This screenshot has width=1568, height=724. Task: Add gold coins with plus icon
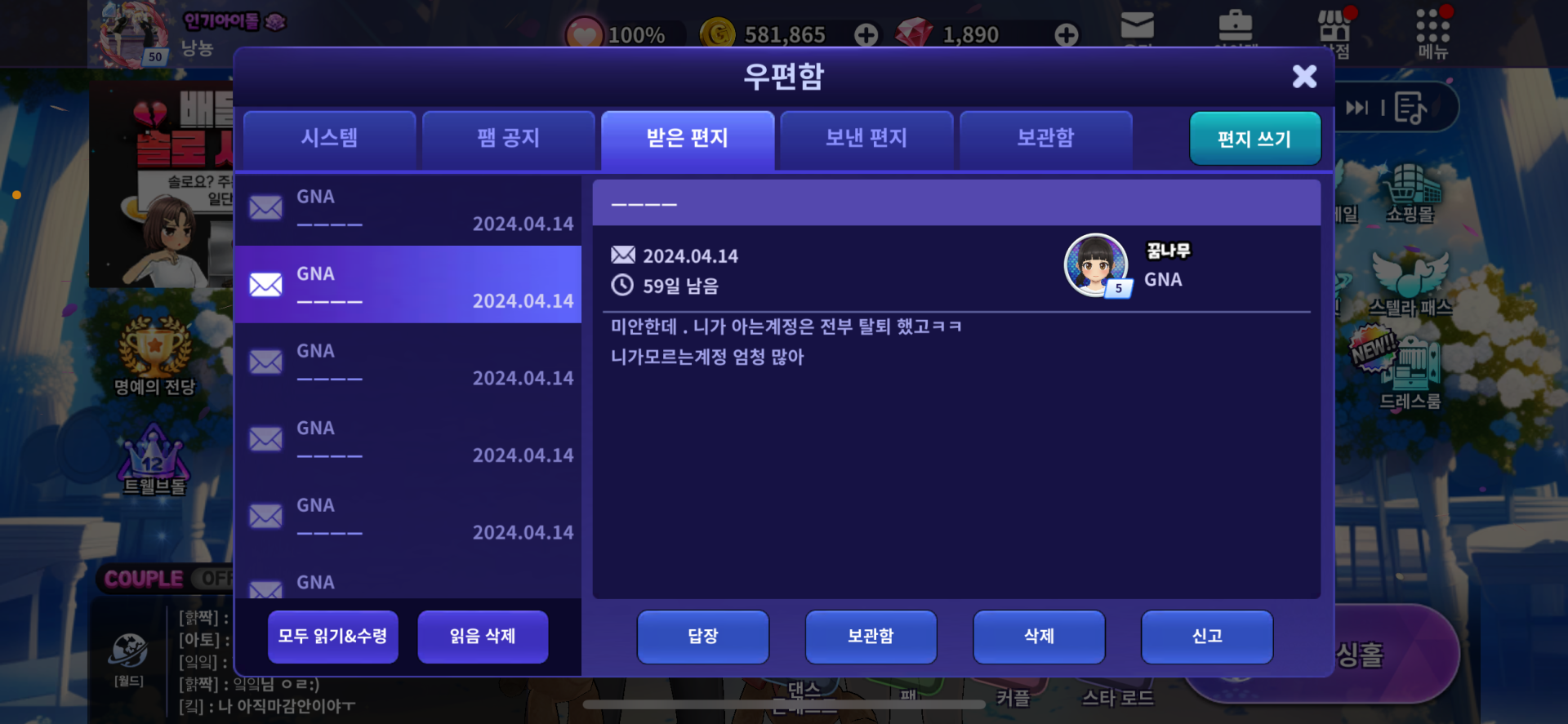click(x=866, y=34)
